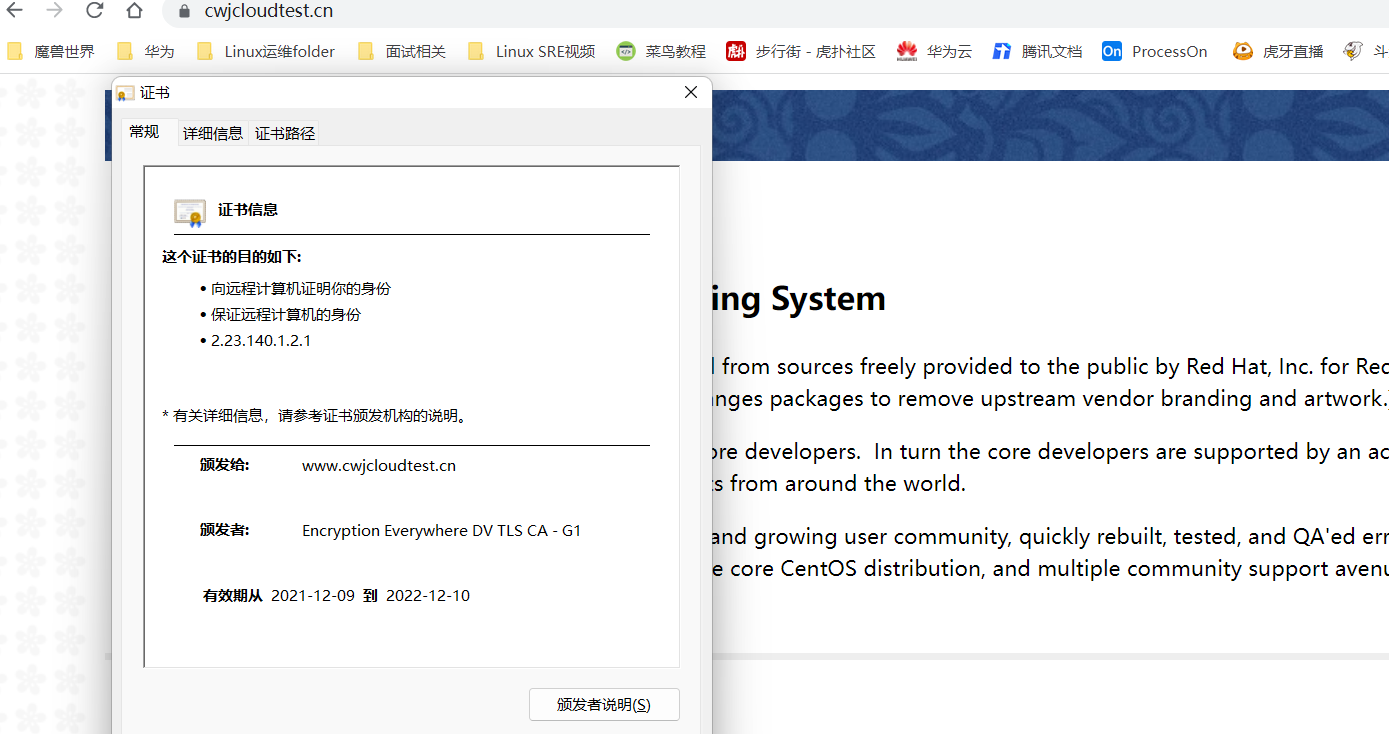Close the 证书 dialog
1389x734 pixels.
(x=690, y=92)
